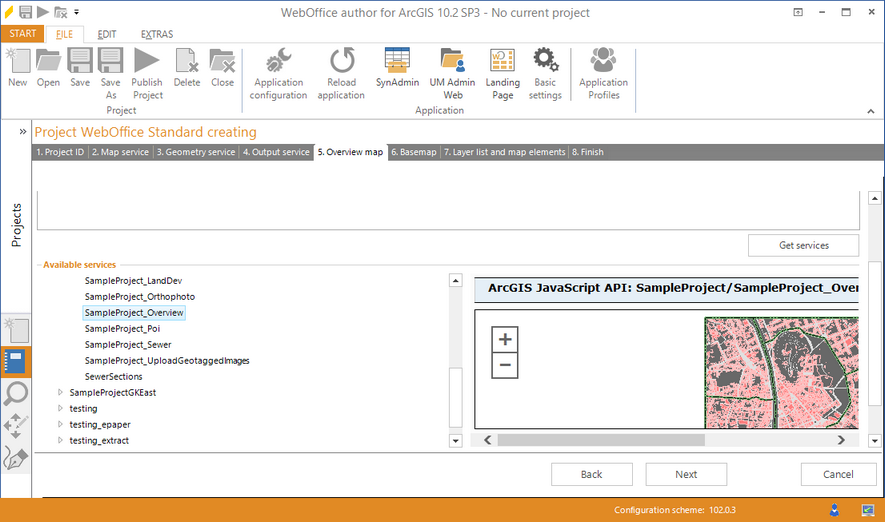Collapse the ribbon with the chevron

[x=871, y=112]
